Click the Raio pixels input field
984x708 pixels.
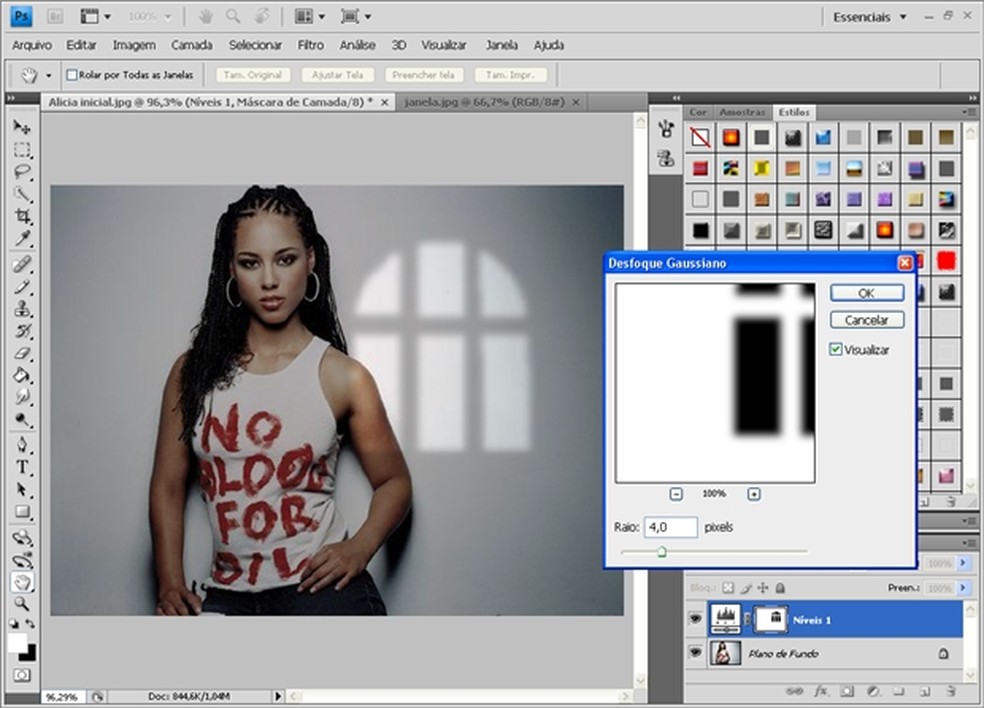pyautogui.click(x=671, y=527)
